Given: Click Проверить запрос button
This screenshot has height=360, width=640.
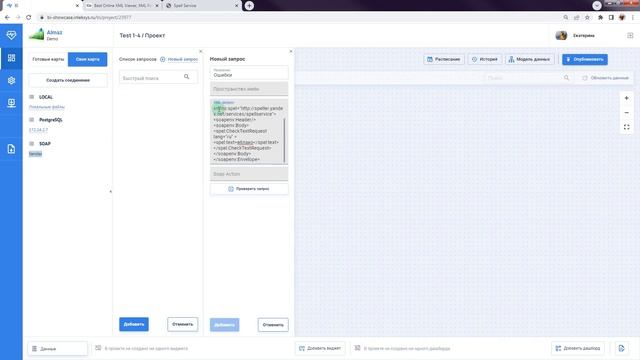Looking at the screenshot, I should coord(249,189).
